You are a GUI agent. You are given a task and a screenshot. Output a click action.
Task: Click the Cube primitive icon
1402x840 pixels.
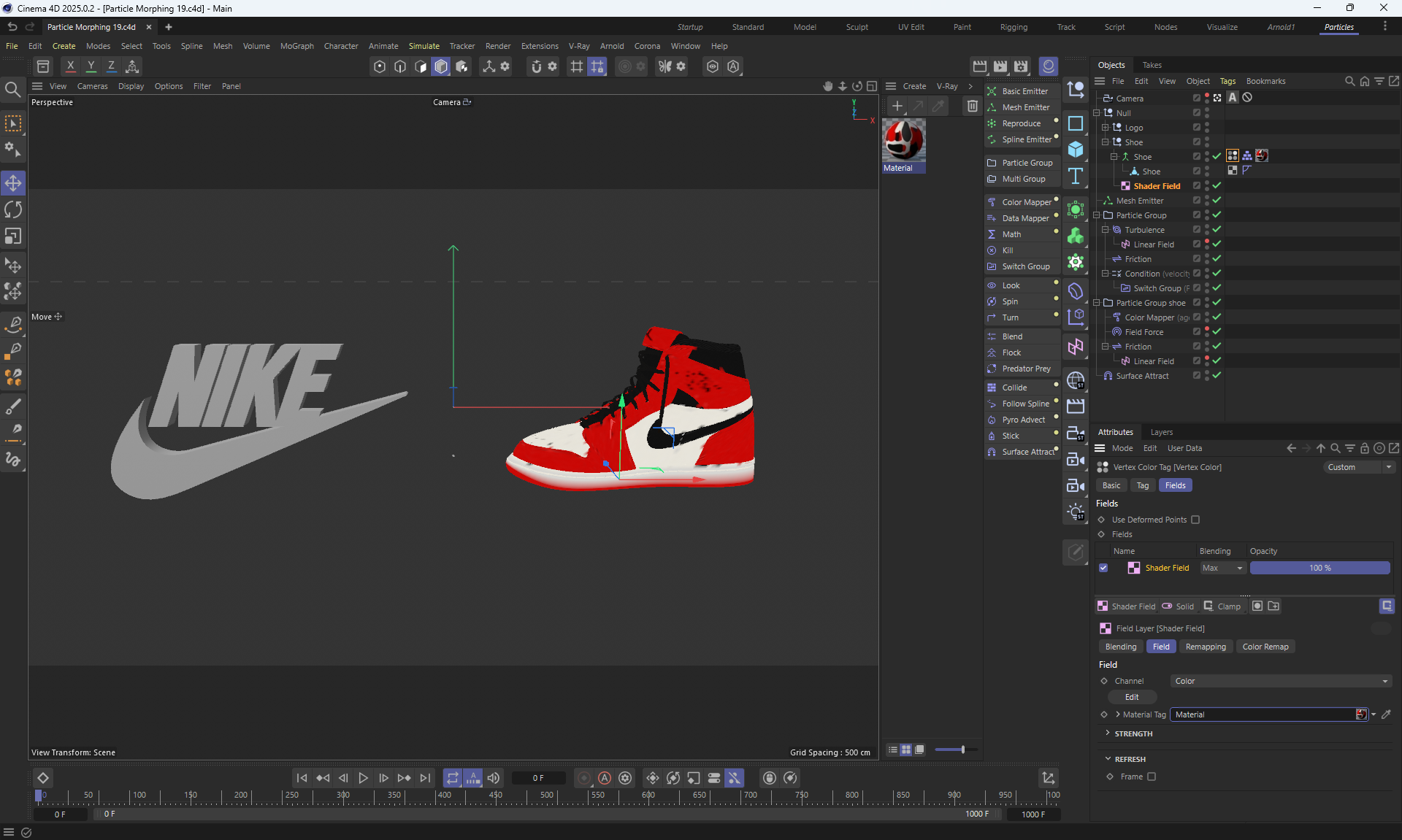click(x=1076, y=150)
